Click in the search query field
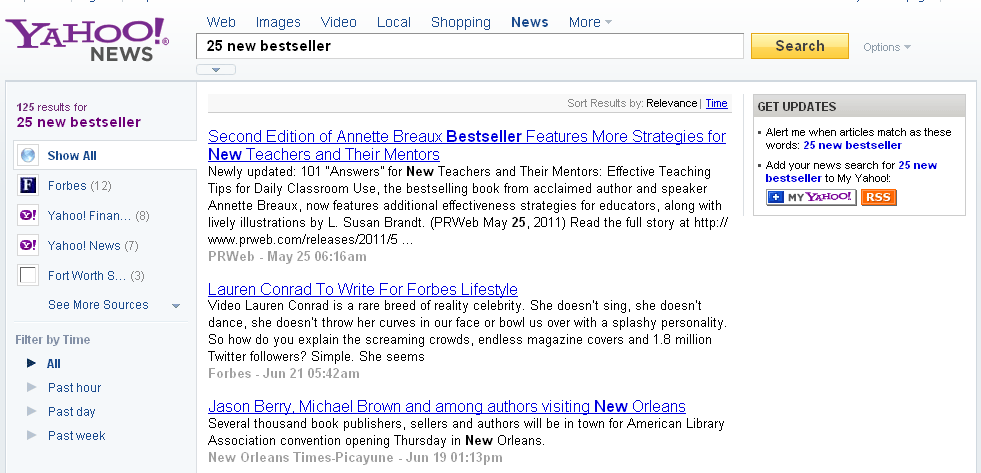This screenshot has height=473, width=981. (470, 46)
